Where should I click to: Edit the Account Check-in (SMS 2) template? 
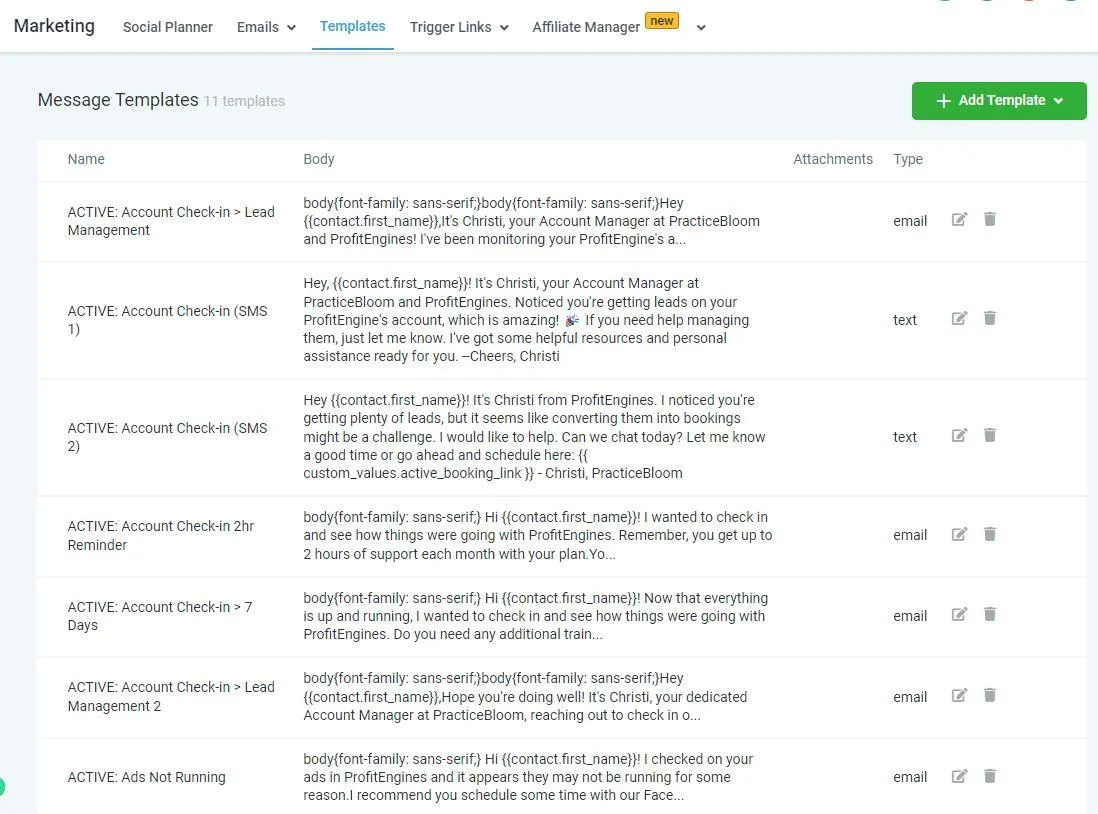959,435
